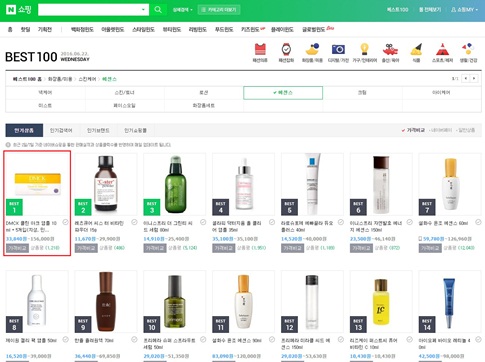The height and width of the screenshot is (362, 485).
Task: Open the Hot Deal link in the navigation bar
Action: (25, 29)
